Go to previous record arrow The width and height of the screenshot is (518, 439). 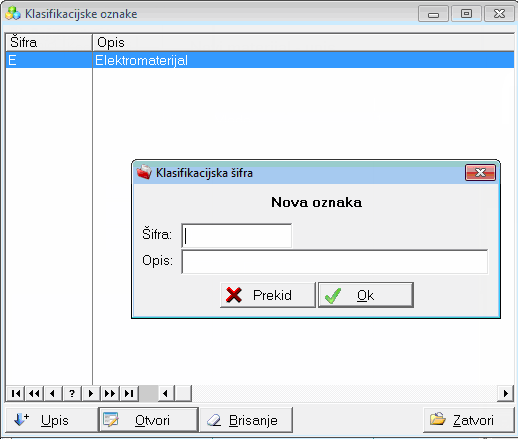(x=53, y=394)
